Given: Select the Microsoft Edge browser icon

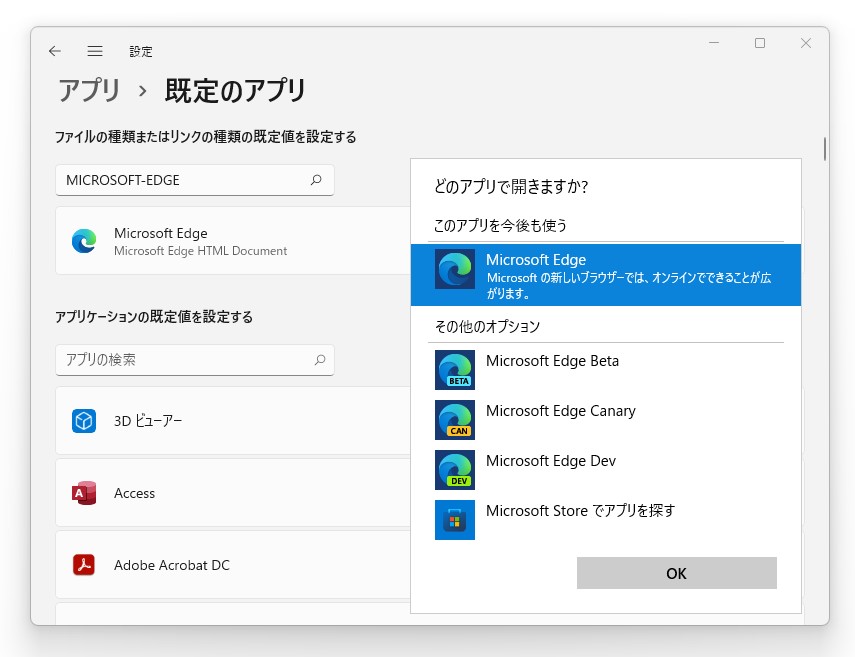Looking at the screenshot, I should point(455,270).
